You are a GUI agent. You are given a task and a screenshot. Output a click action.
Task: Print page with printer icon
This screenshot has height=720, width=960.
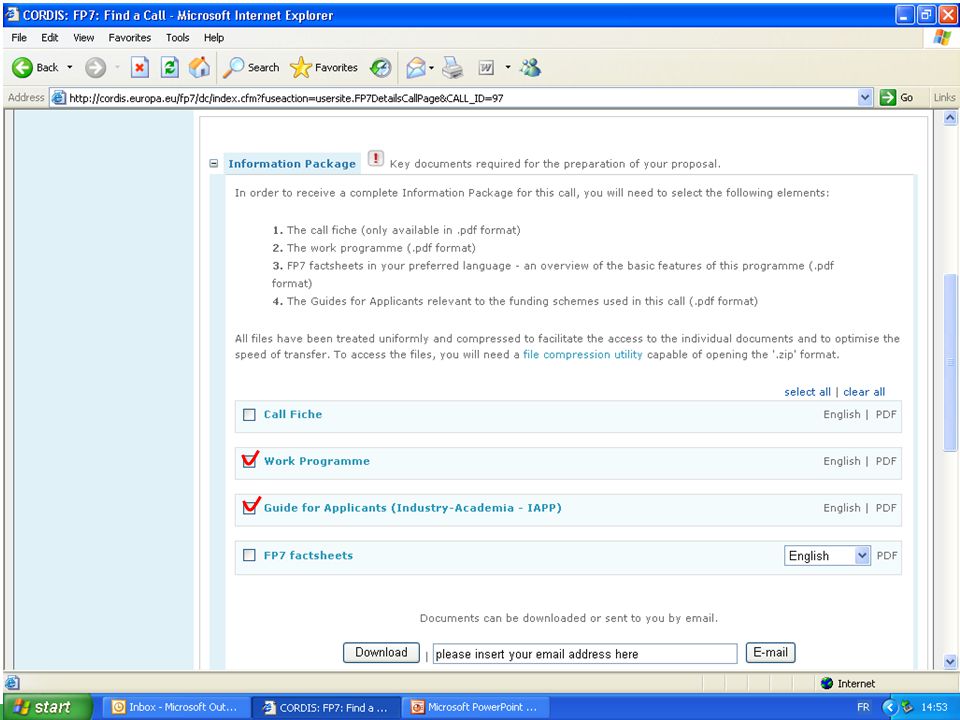452,67
